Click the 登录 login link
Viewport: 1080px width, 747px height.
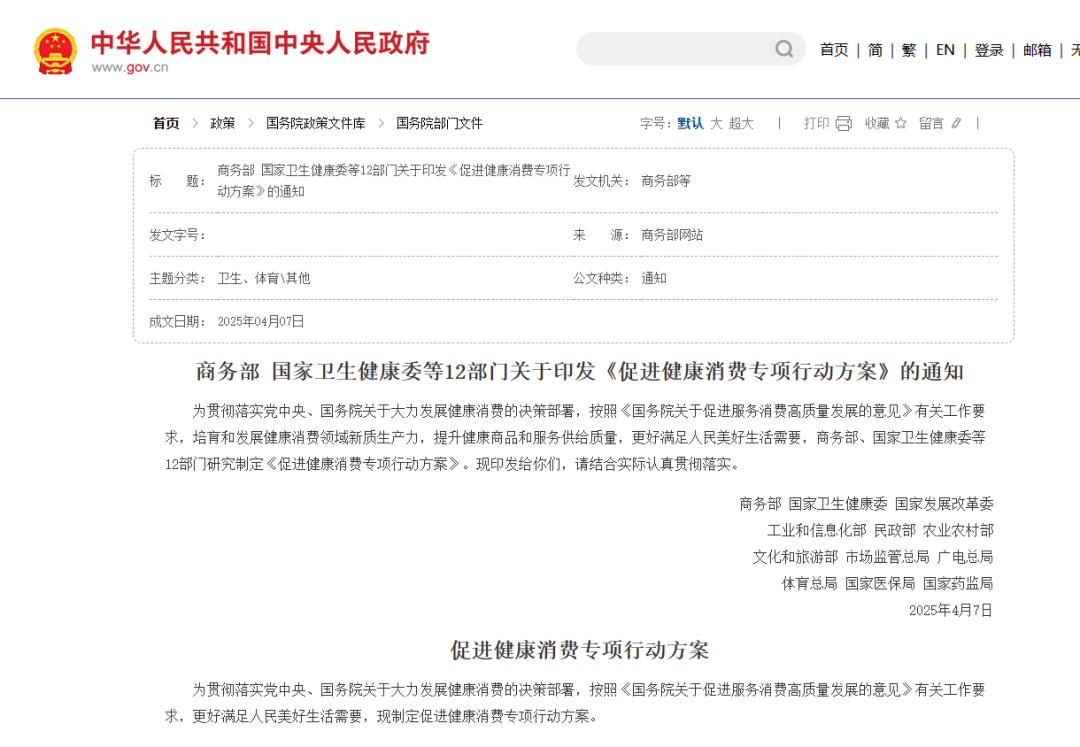coord(989,50)
